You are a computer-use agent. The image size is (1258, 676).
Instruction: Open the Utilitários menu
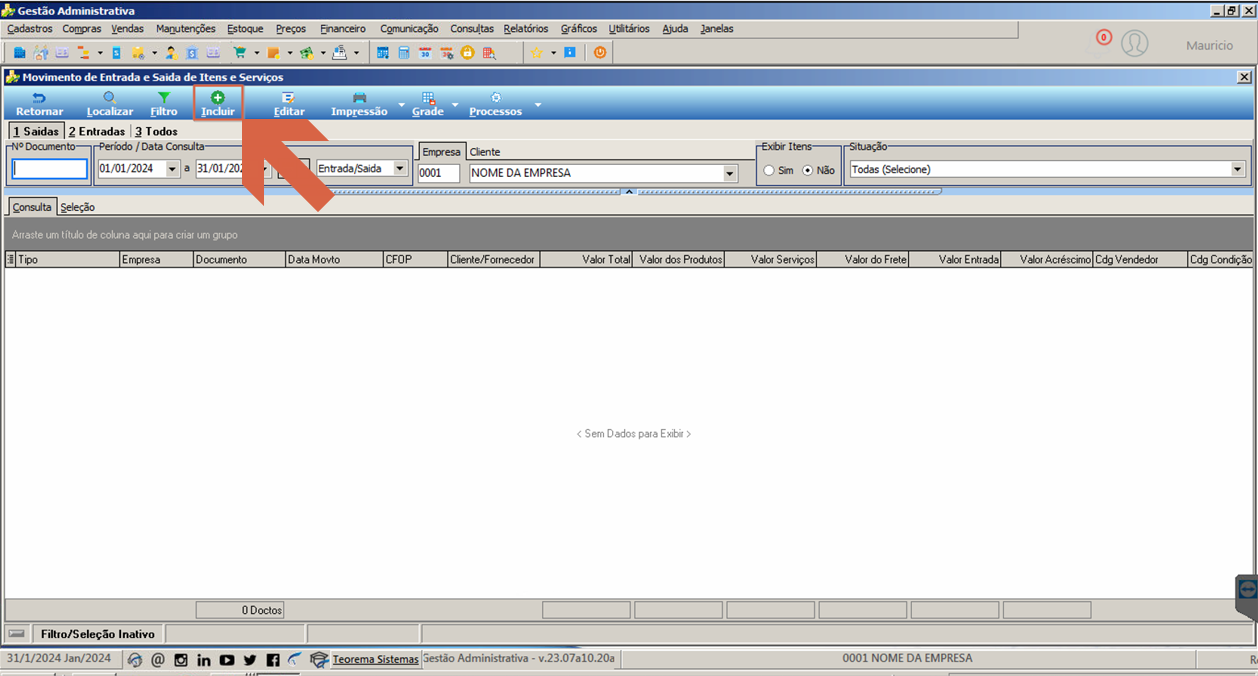pos(629,29)
